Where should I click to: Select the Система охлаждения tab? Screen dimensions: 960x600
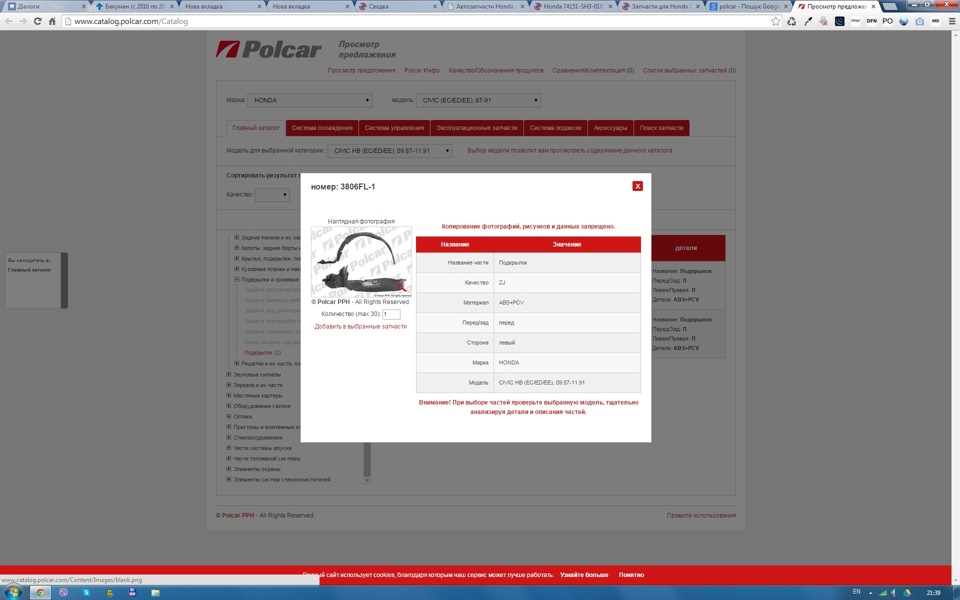point(322,128)
